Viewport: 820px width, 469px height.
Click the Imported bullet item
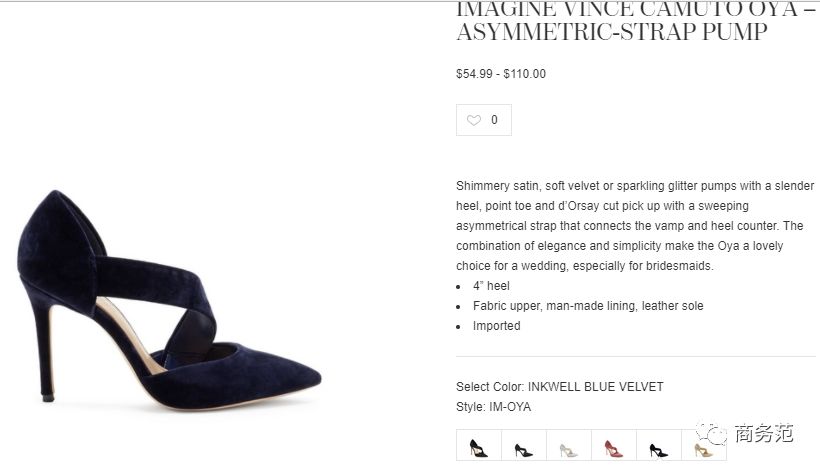point(496,326)
